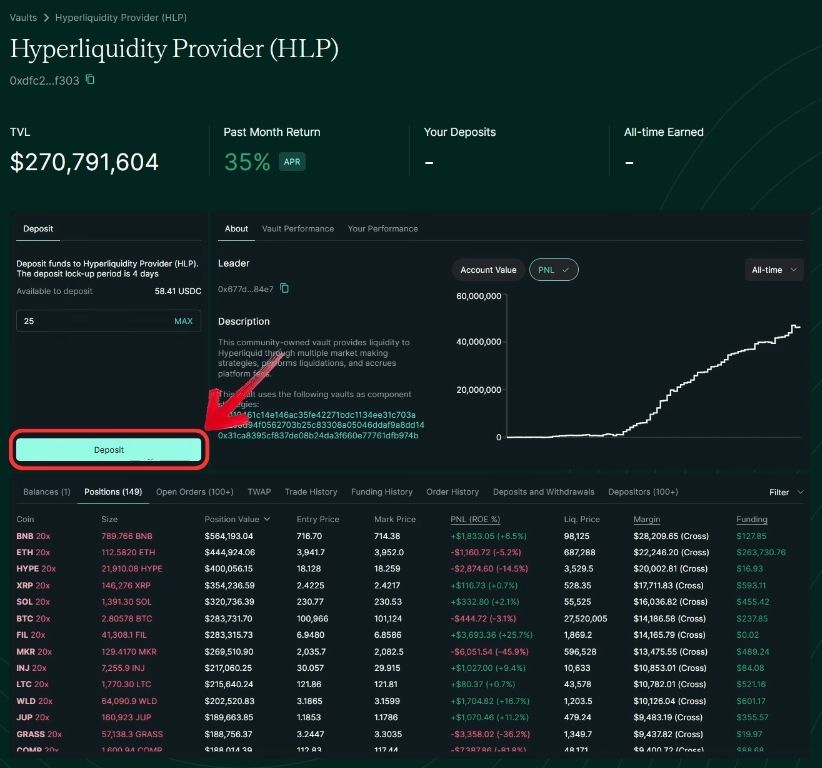Image resolution: width=822 pixels, height=768 pixels.
Task: Select the Positions (149) tab
Action: tap(113, 492)
